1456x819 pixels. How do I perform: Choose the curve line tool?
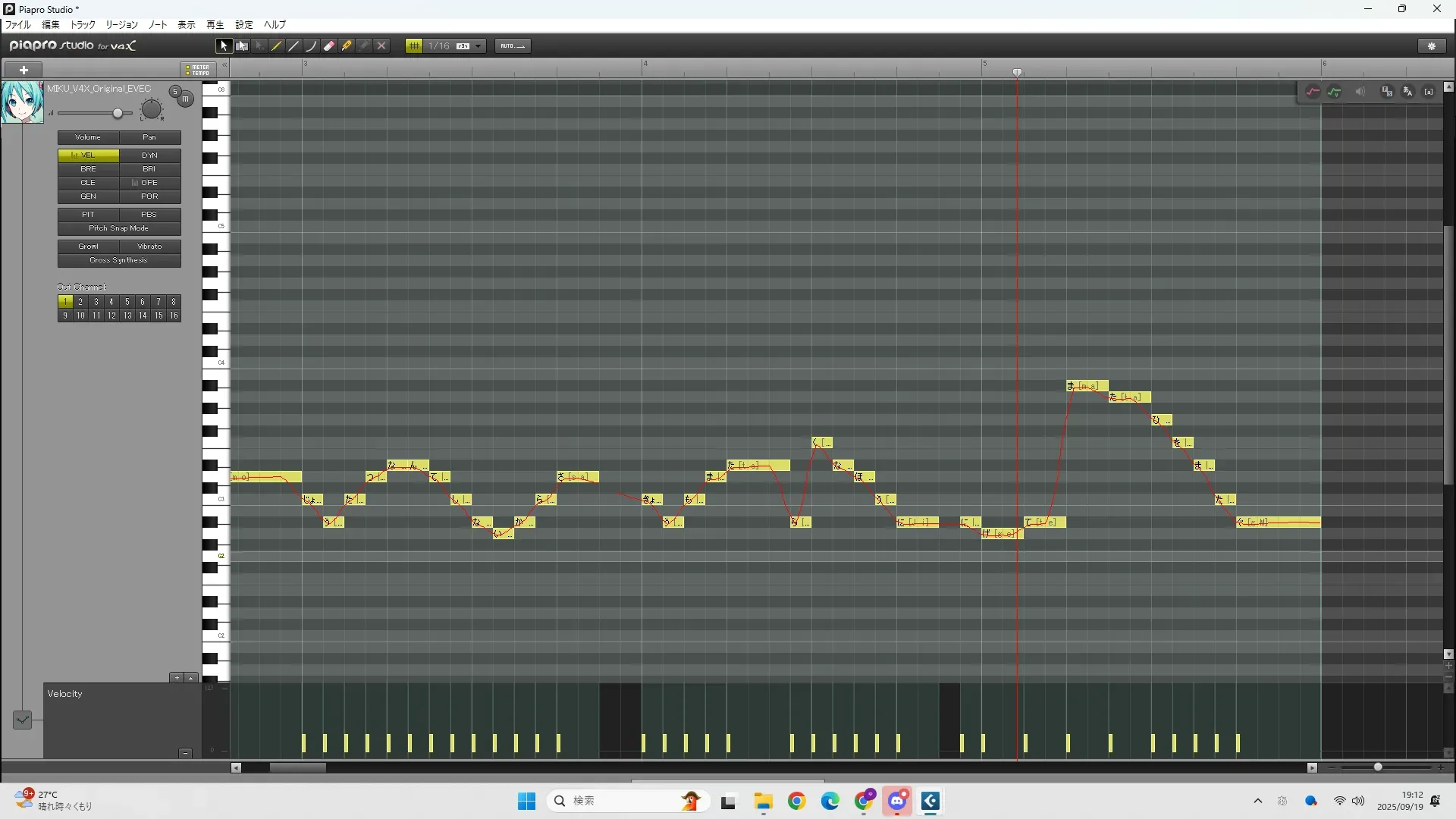pos(312,46)
